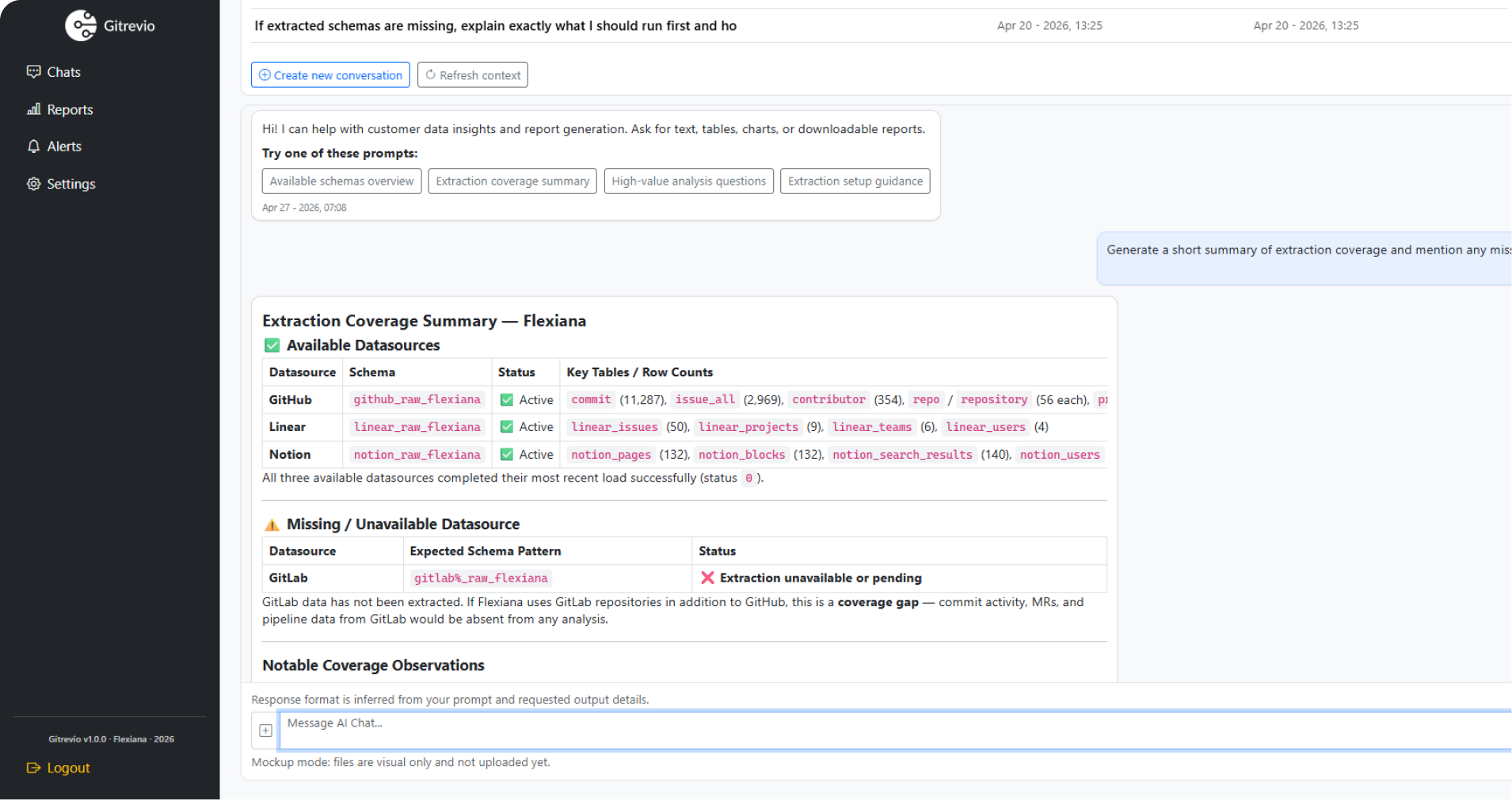The height and width of the screenshot is (801, 1512).
Task: Select the gitlab%_raw_flexiana schema pattern
Action: [x=481, y=578]
